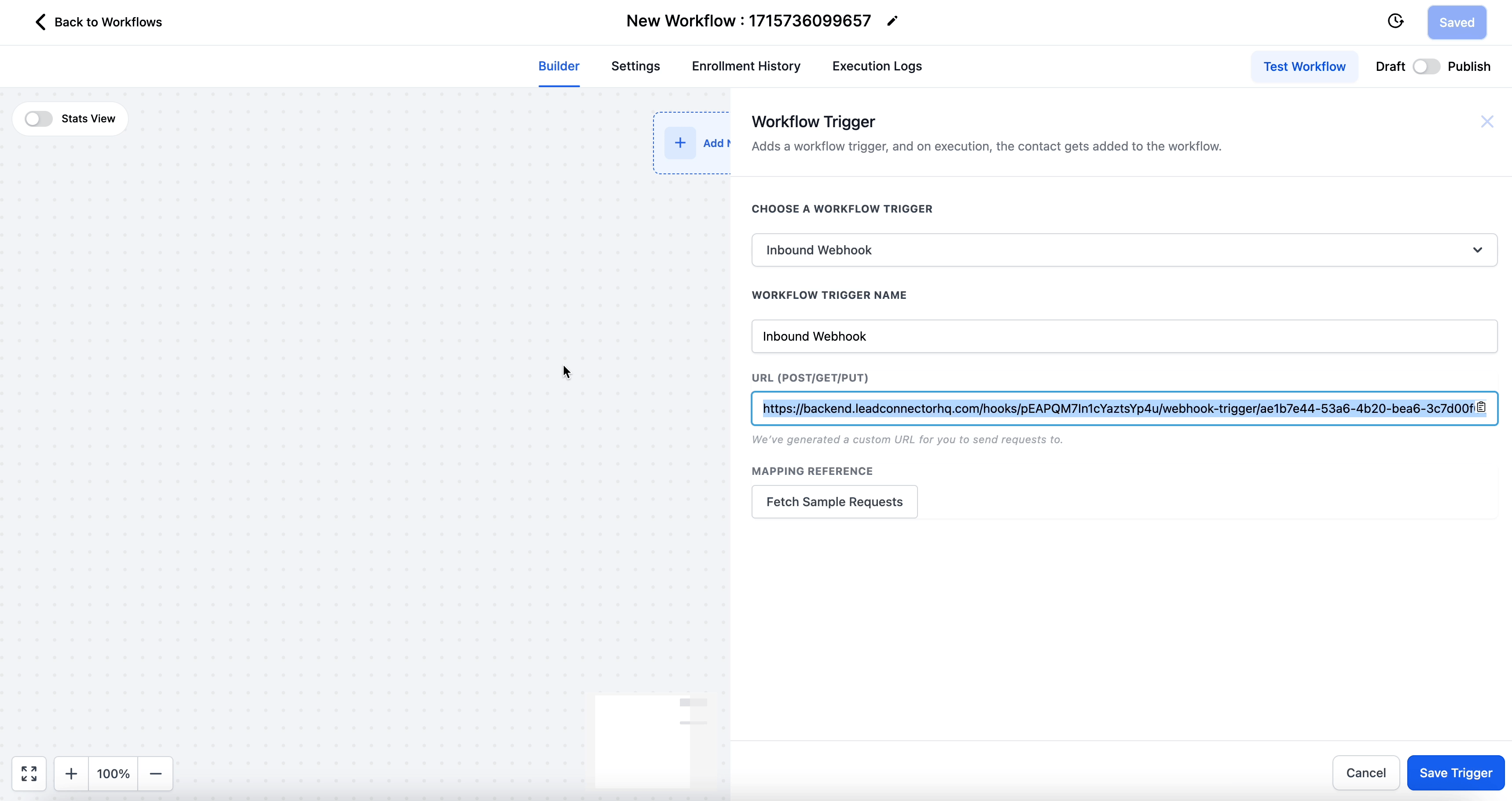
Task: Switch to the Builder tab
Action: coord(558,66)
